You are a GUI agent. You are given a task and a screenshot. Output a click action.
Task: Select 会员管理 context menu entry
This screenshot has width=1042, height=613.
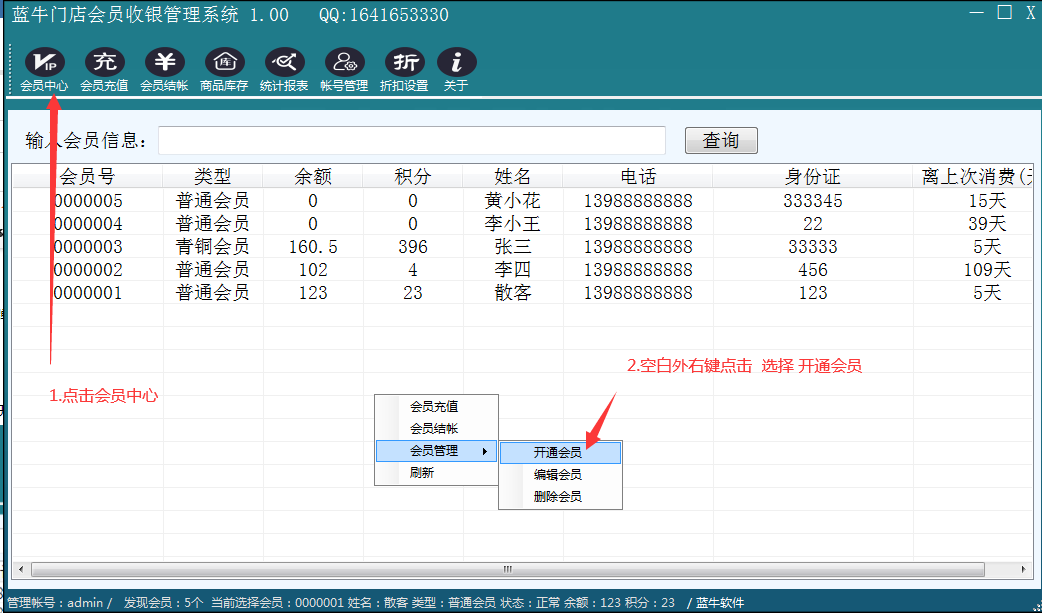(436, 451)
